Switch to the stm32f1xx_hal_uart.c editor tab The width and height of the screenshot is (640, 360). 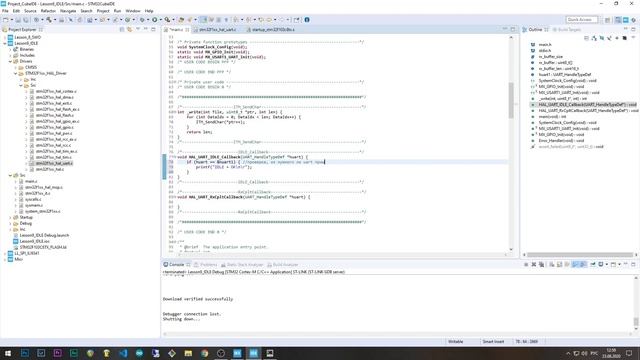[x=218, y=29]
